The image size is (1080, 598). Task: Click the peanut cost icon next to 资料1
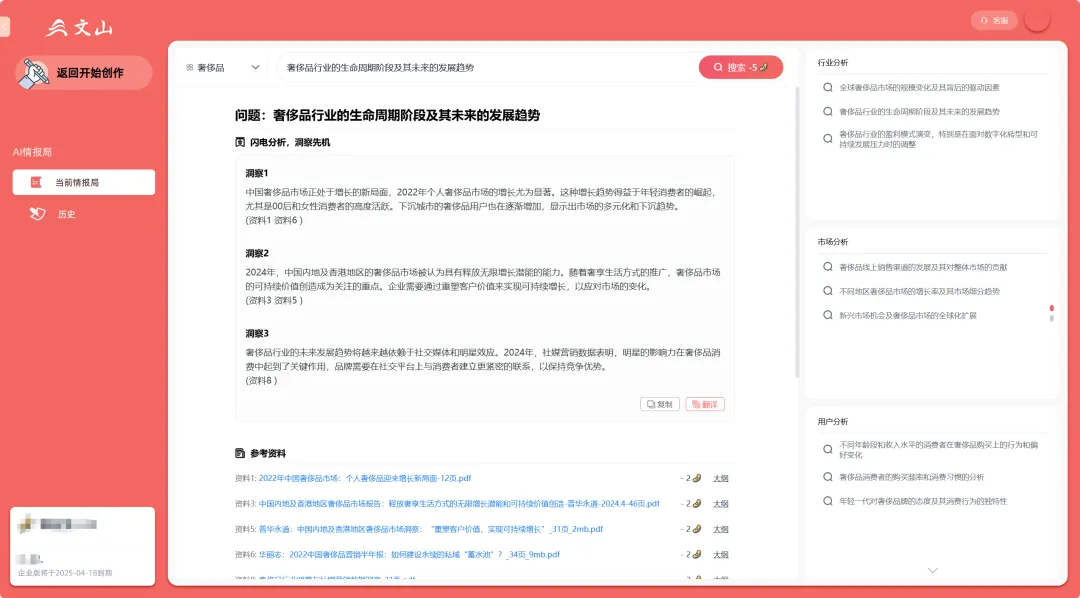click(x=695, y=479)
